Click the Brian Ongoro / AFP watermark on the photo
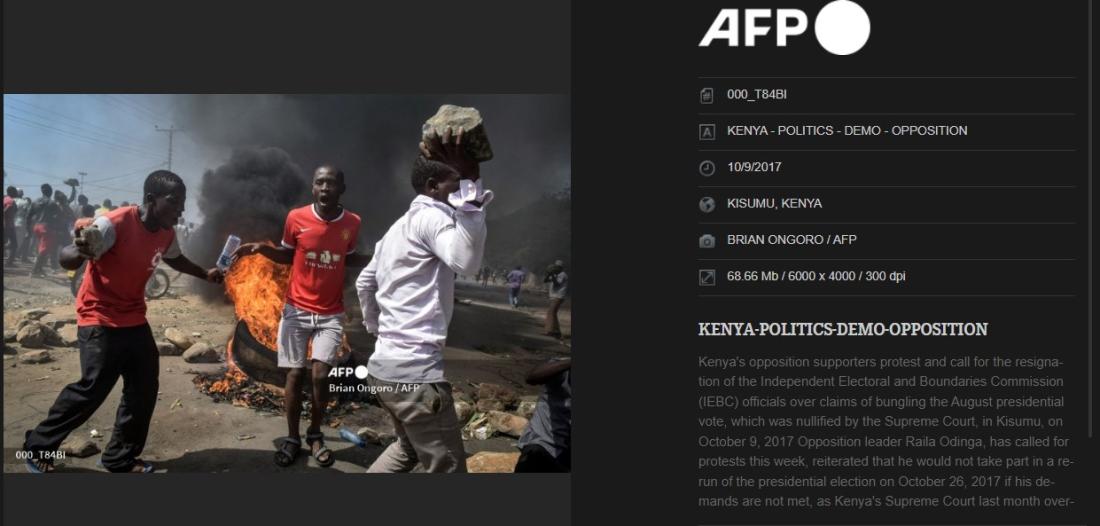The image size is (1100, 526). click(374, 388)
